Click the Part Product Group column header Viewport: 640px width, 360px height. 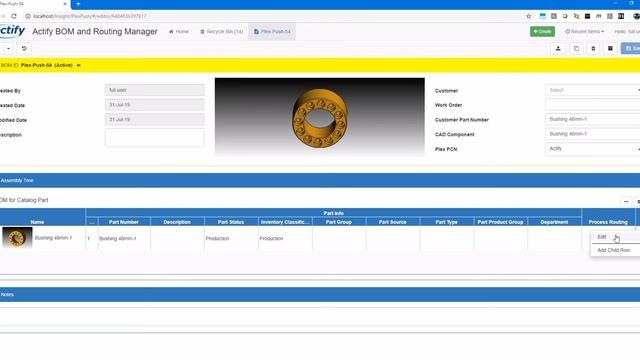point(500,222)
